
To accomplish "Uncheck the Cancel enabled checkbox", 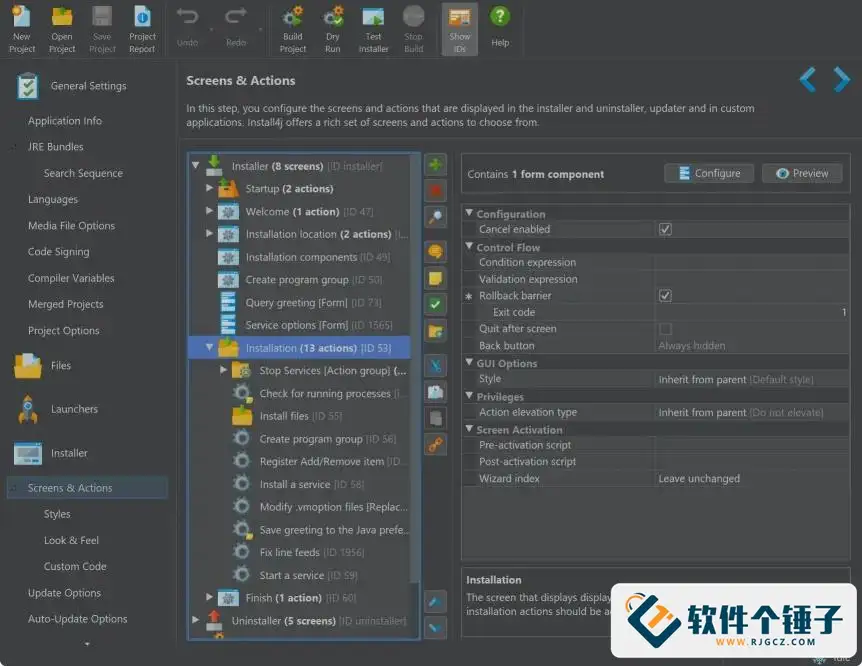I will [x=665, y=229].
